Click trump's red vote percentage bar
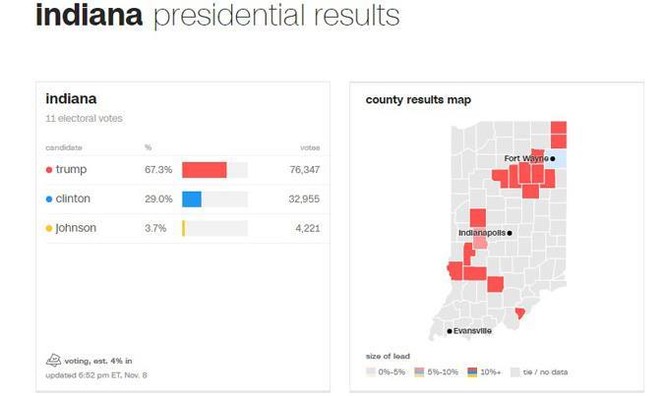 204,170
